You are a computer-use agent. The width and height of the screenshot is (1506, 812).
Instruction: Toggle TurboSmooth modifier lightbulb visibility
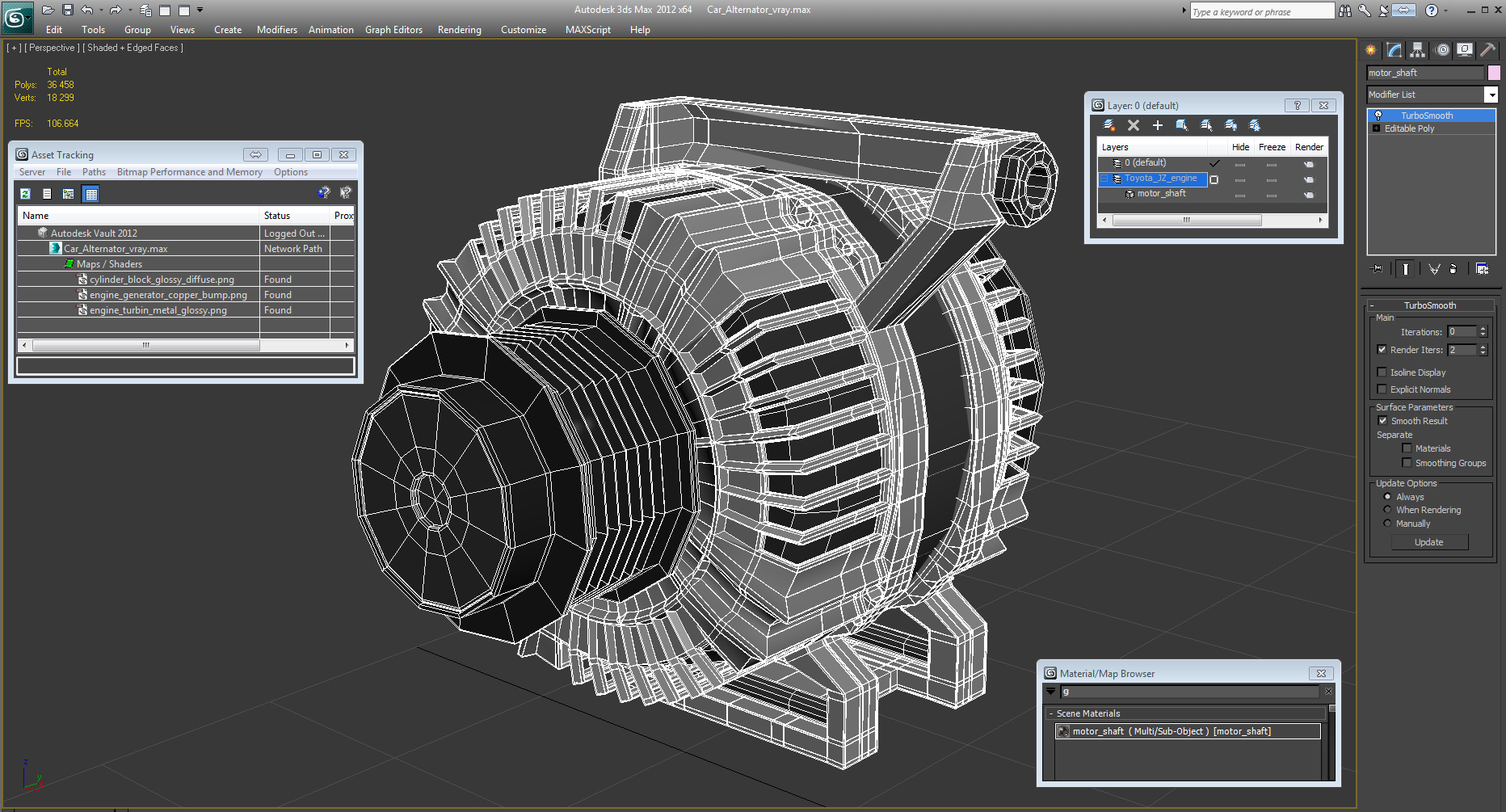[1378, 116]
